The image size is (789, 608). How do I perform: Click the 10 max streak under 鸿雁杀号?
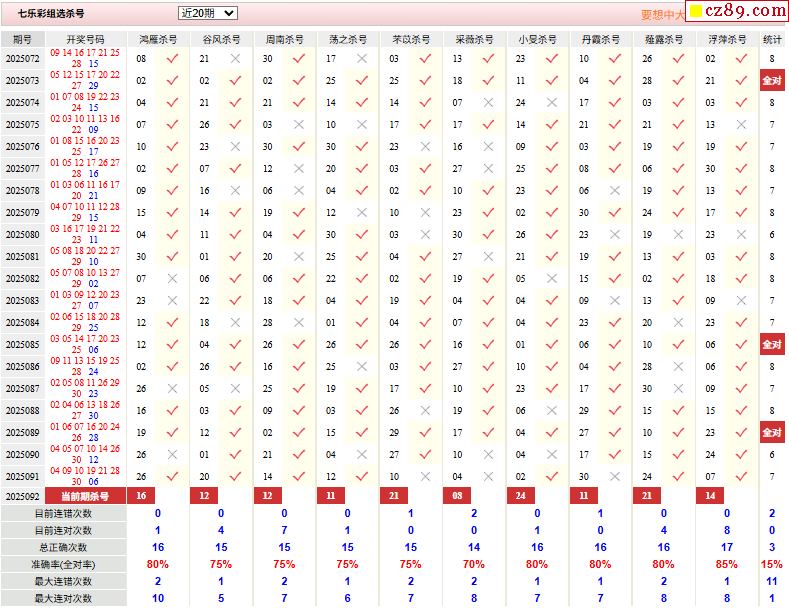158,598
